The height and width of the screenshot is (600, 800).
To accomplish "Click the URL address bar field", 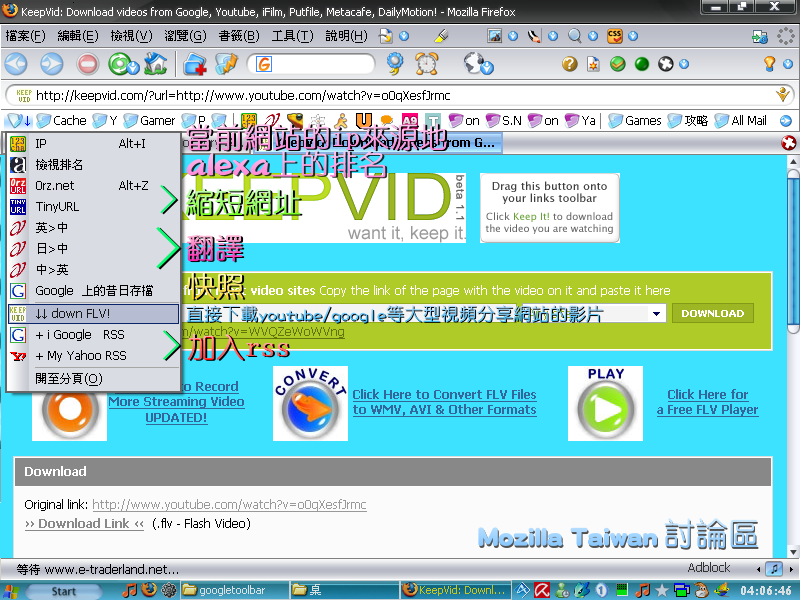I will coord(399,95).
